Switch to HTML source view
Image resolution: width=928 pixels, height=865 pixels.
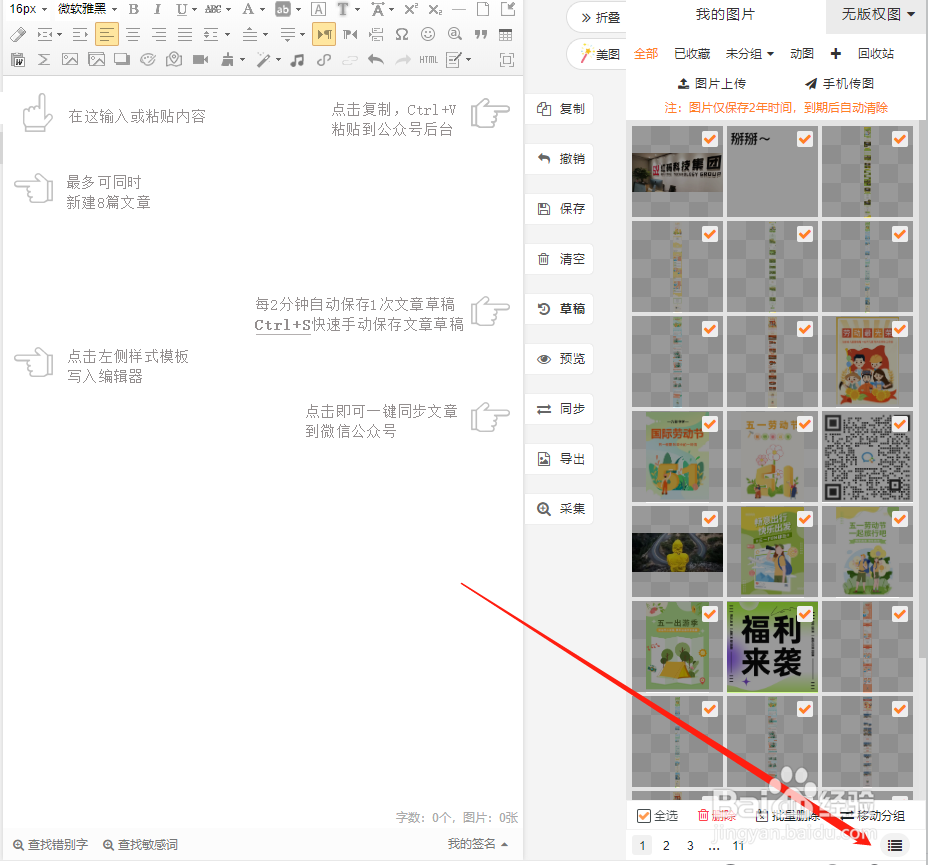(429, 59)
